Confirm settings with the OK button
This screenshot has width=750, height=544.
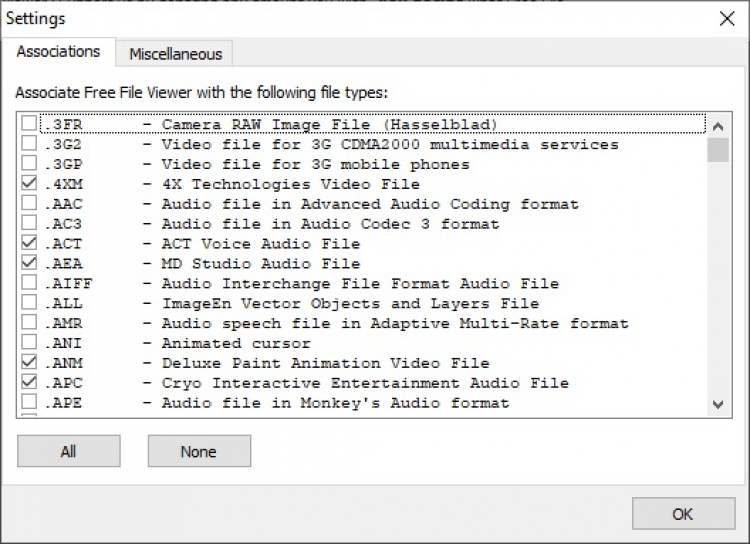click(683, 514)
